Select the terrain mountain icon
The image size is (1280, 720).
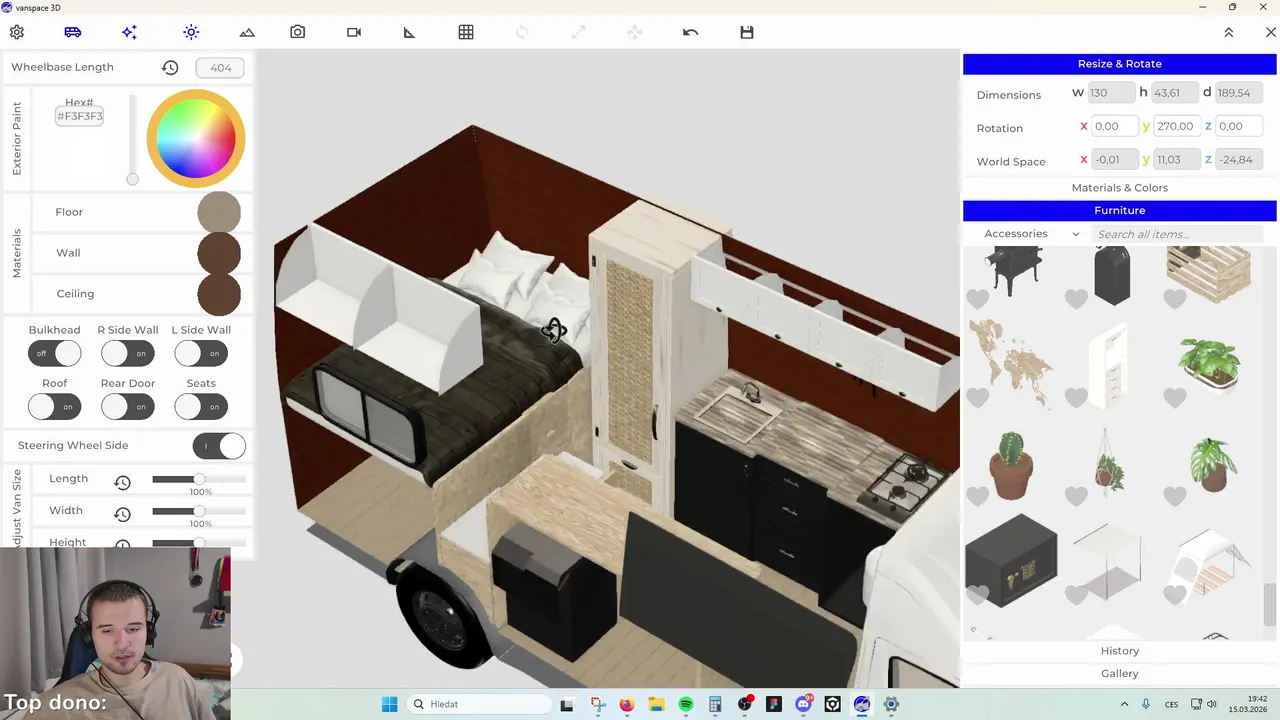click(247, 32)
